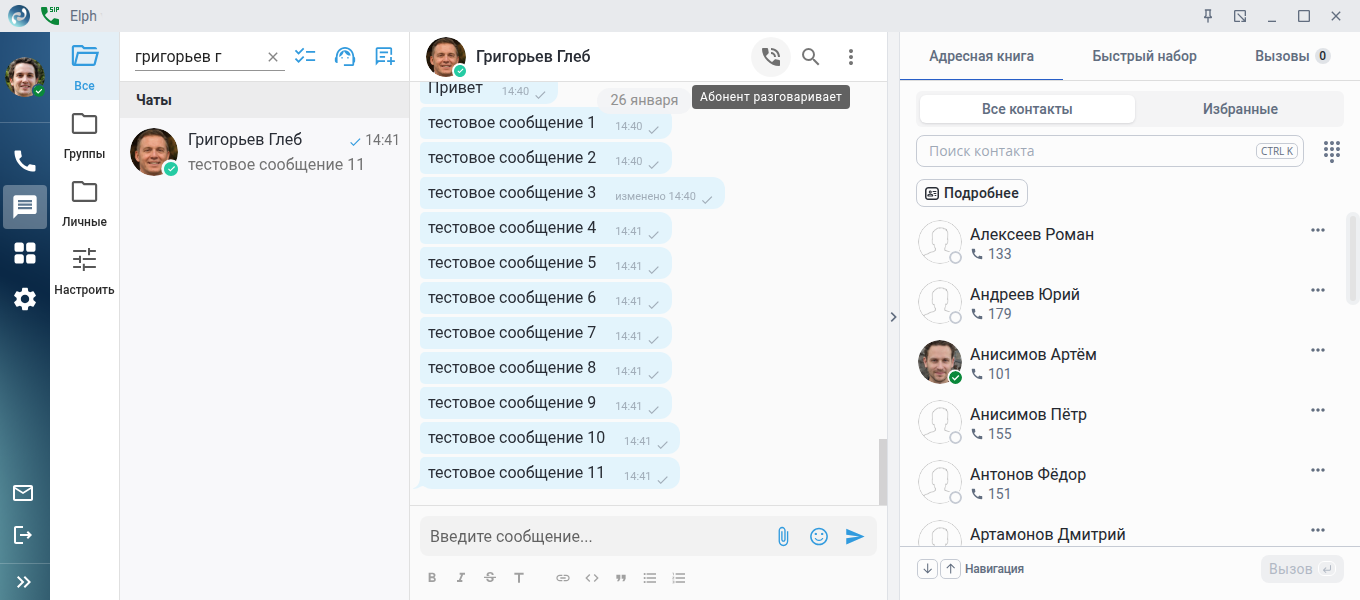Switch to Быстрый набор tab
Viewport: 1360px width, 600px height.
(1144, 56)
